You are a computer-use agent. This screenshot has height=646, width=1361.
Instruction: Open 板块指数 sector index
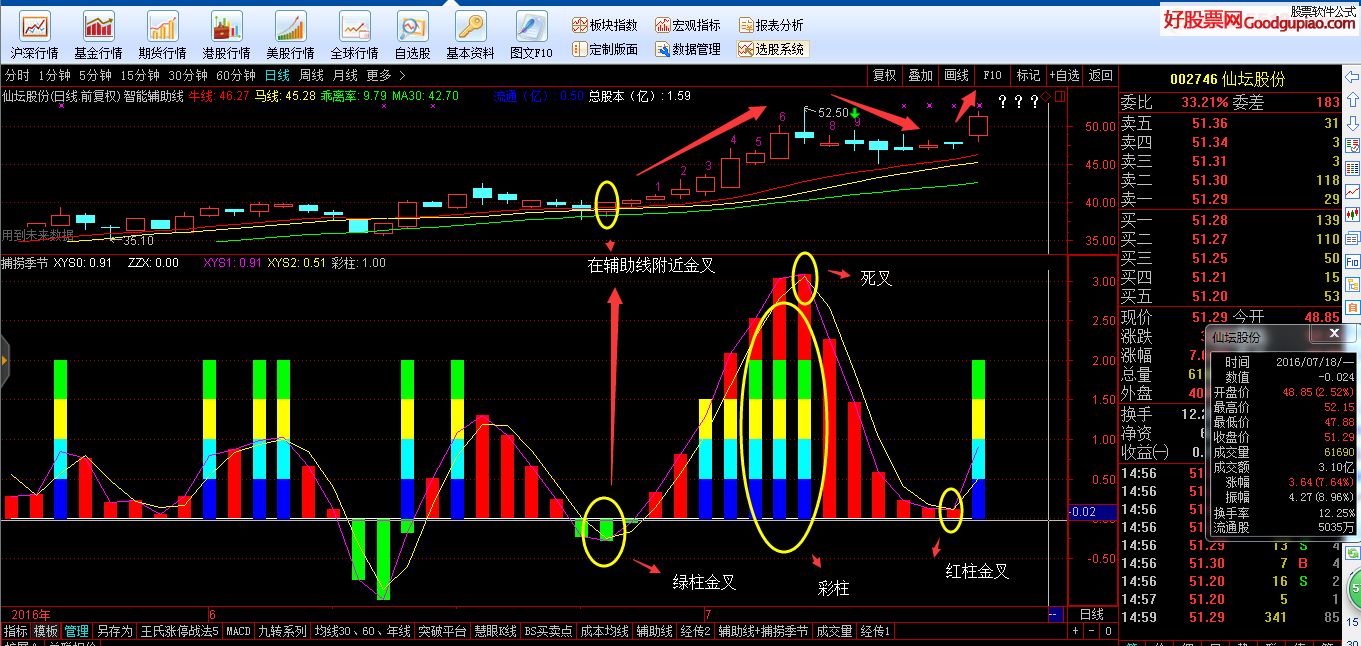(604, 25)
